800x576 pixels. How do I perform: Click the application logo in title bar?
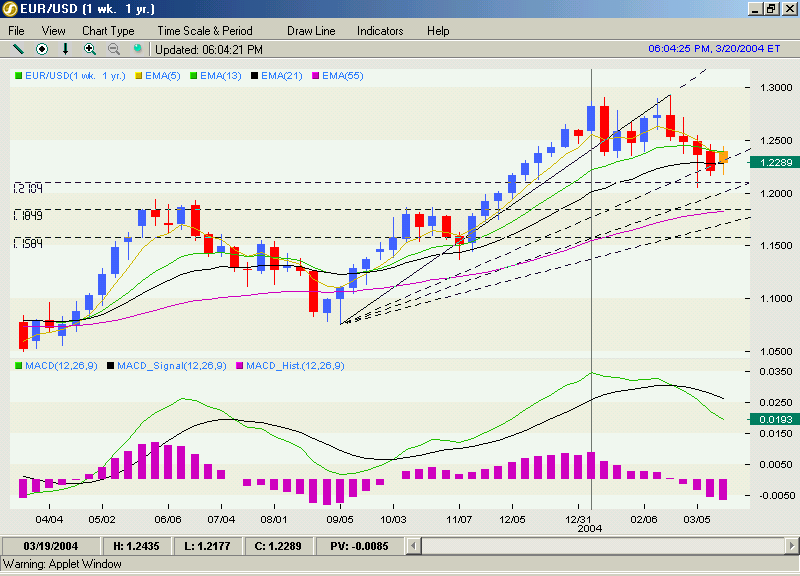point(10,9)
